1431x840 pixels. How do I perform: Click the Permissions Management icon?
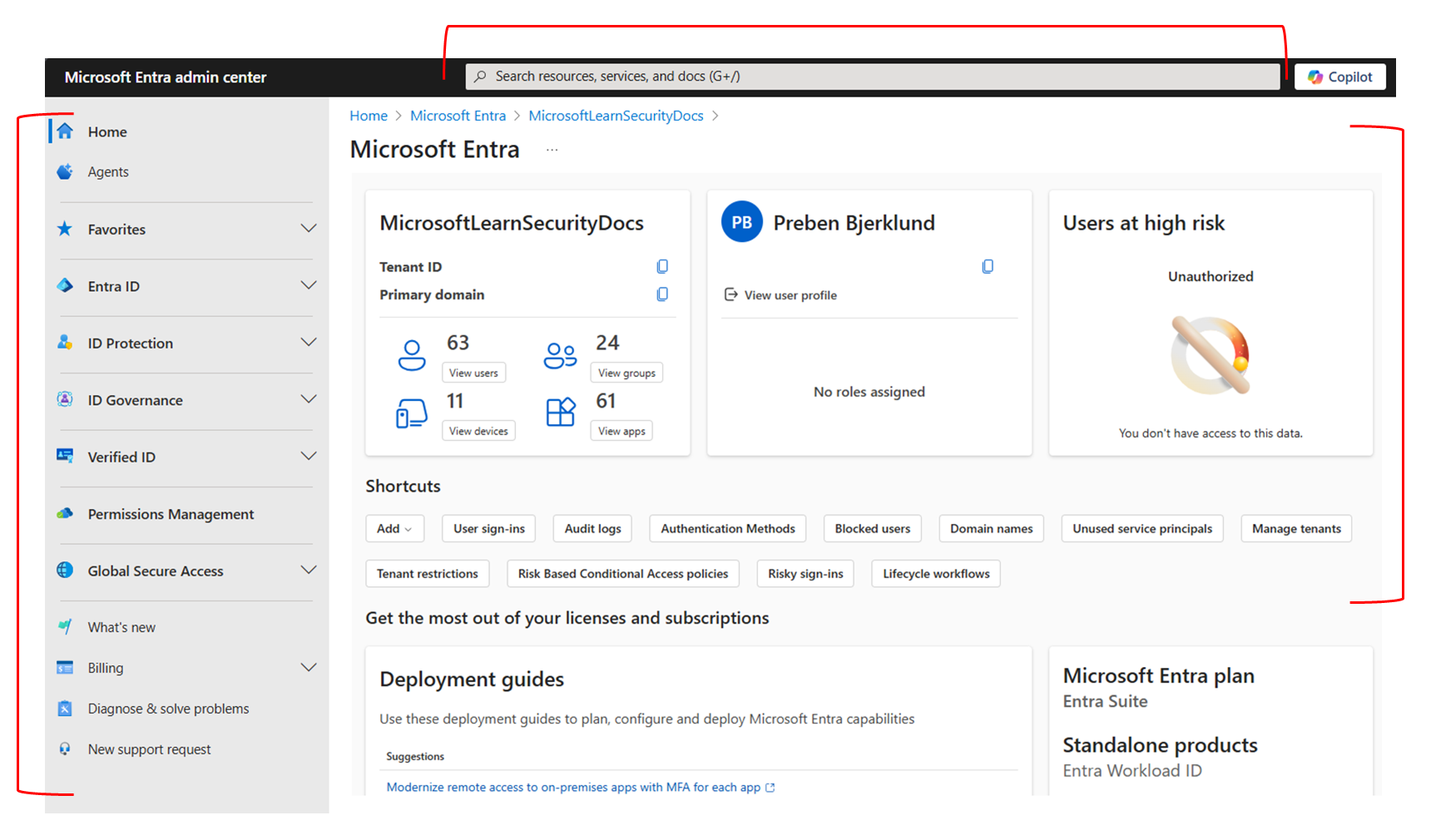click(64, 514)
